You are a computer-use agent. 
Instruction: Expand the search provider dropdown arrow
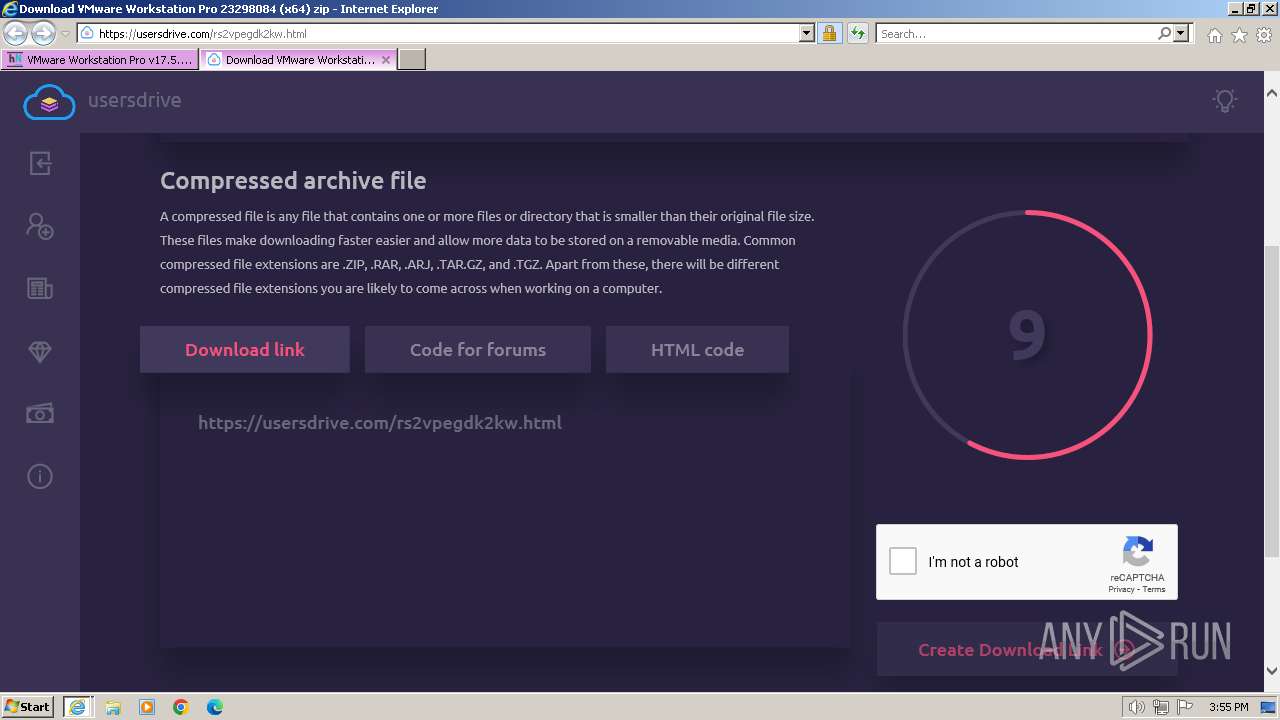1181,33
